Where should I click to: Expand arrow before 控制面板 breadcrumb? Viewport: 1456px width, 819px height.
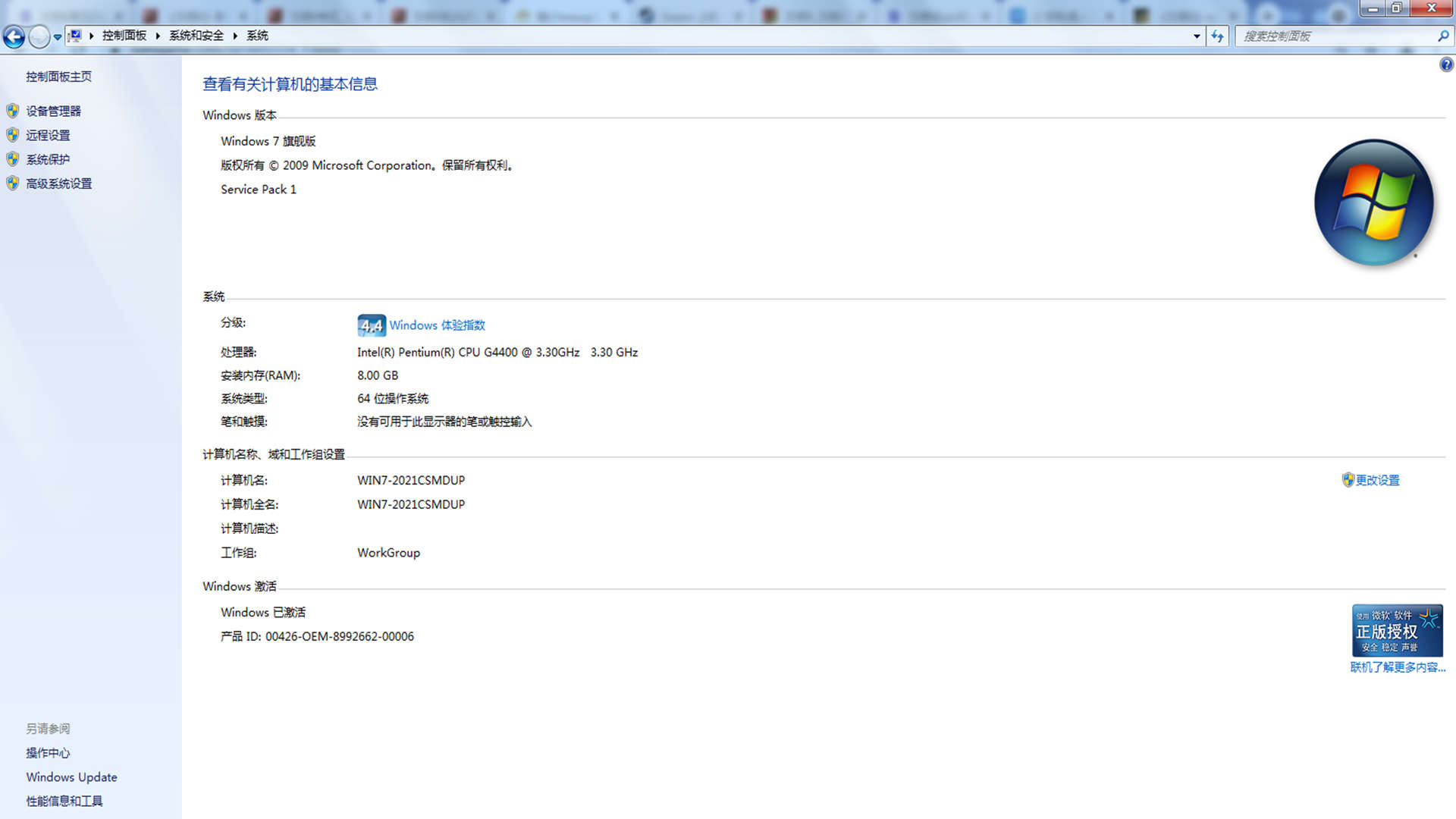(x=91, y=36)
